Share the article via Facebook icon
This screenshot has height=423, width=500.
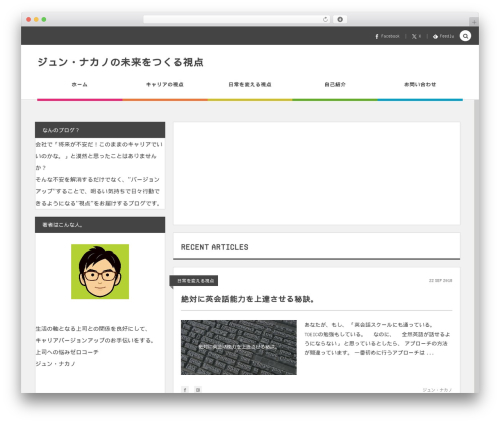(x=185, y=389)
